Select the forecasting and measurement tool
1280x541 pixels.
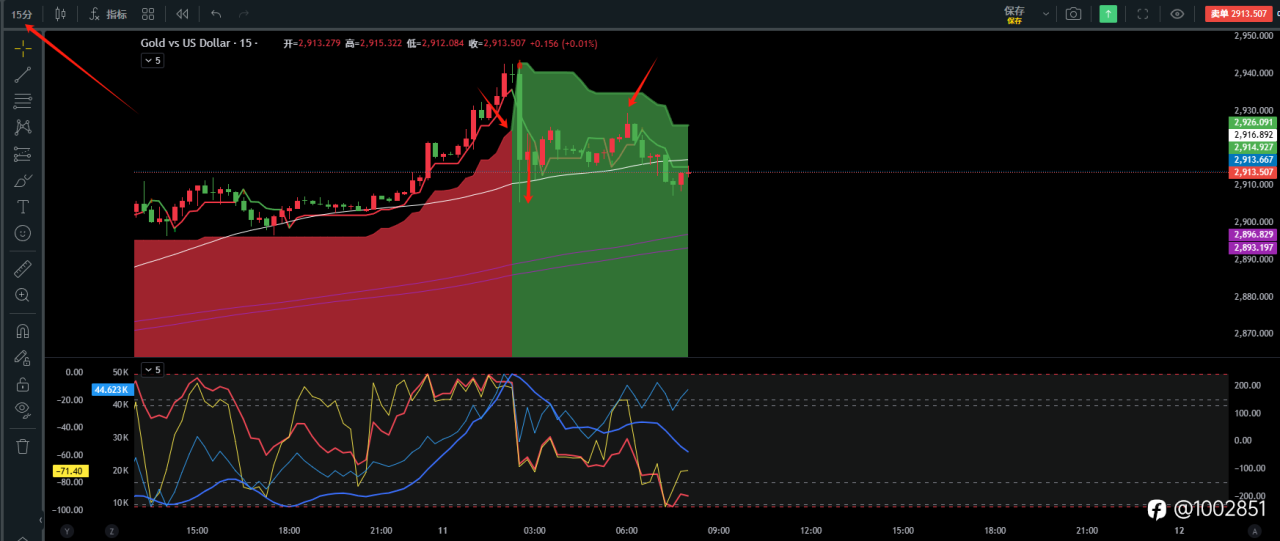coord(22,154)
